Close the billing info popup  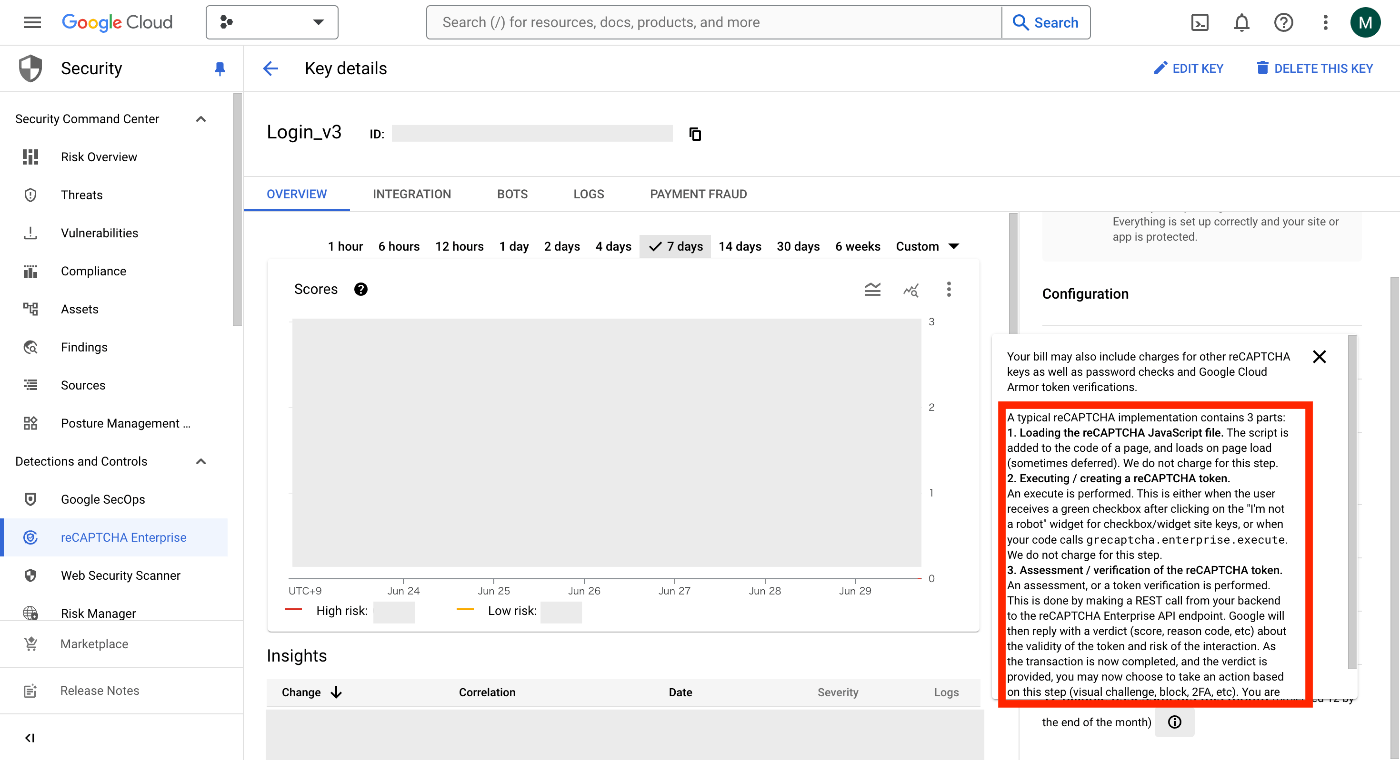tap(1319, 356)
